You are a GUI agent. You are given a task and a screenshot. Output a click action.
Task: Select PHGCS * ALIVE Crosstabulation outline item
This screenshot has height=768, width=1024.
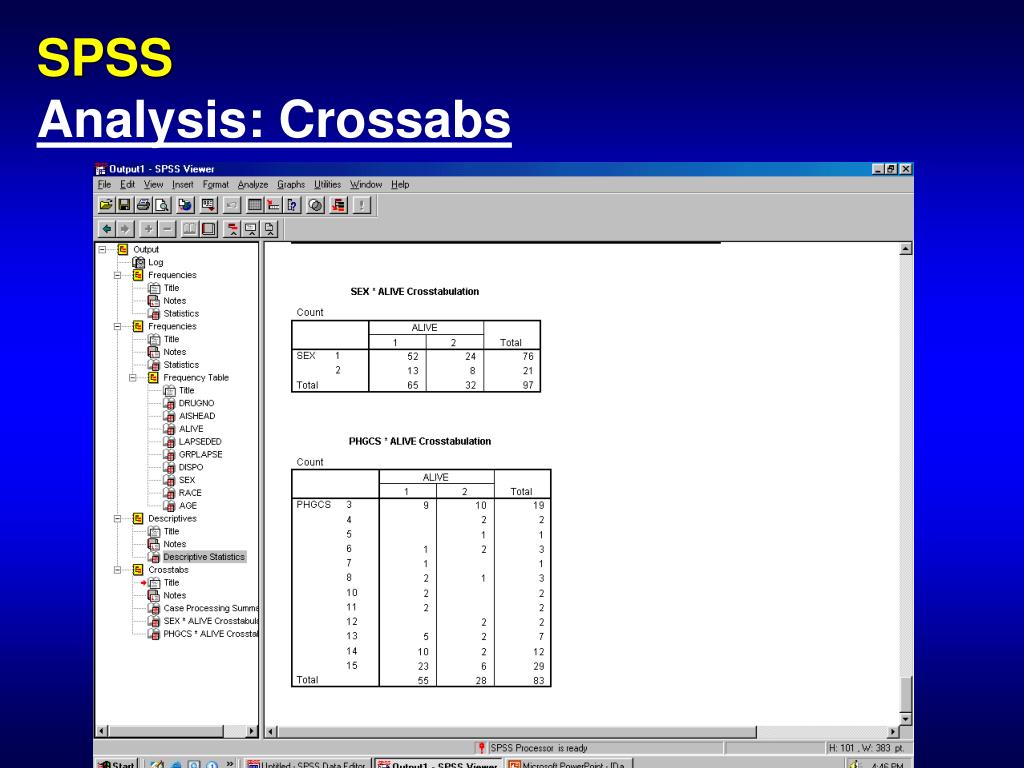210,634
